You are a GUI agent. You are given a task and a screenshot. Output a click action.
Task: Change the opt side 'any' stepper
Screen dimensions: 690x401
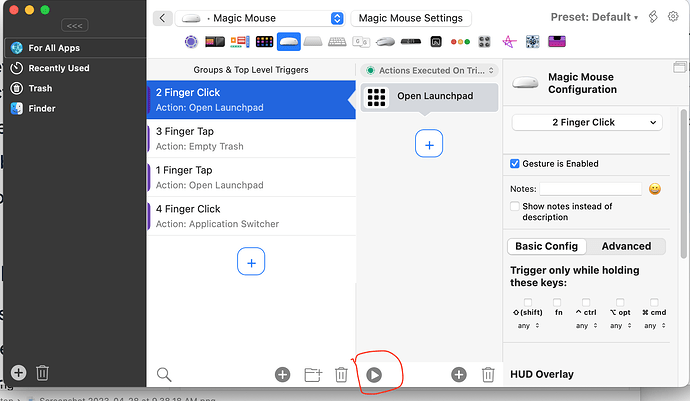620,326
